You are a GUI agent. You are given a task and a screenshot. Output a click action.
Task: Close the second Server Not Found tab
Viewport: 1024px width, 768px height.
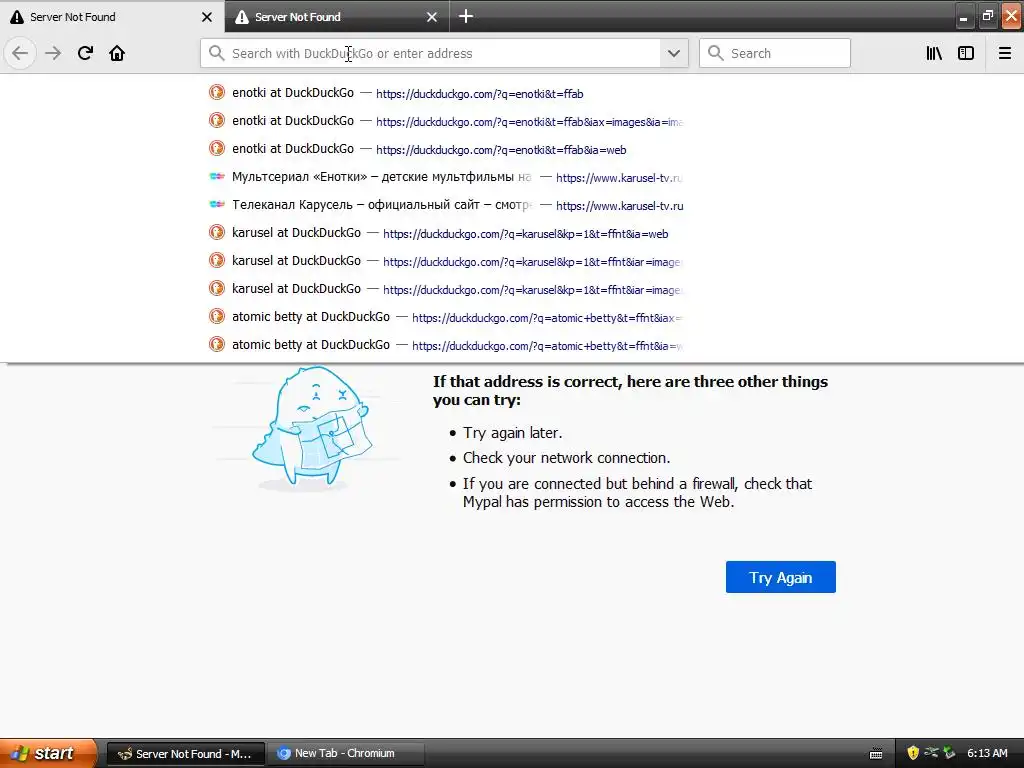point(432,17)
